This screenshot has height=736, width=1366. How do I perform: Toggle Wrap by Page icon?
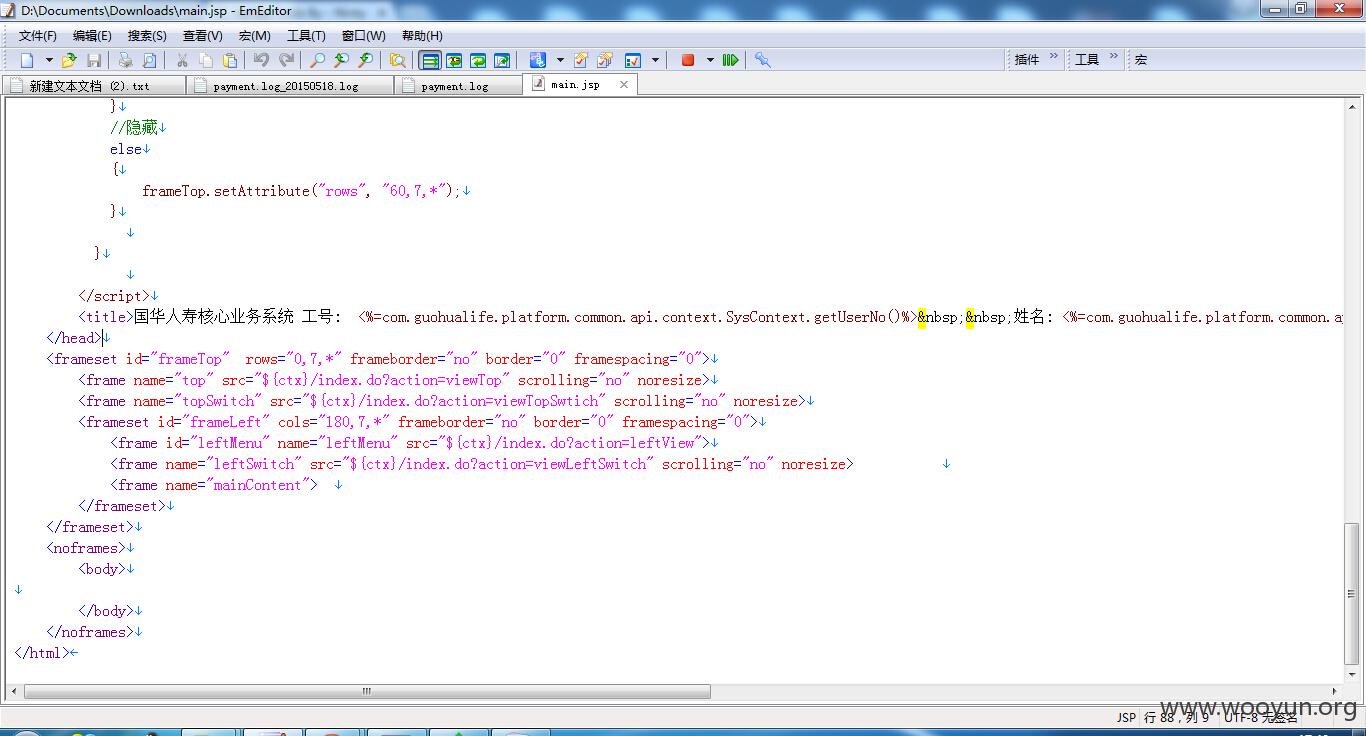point(501,60)
